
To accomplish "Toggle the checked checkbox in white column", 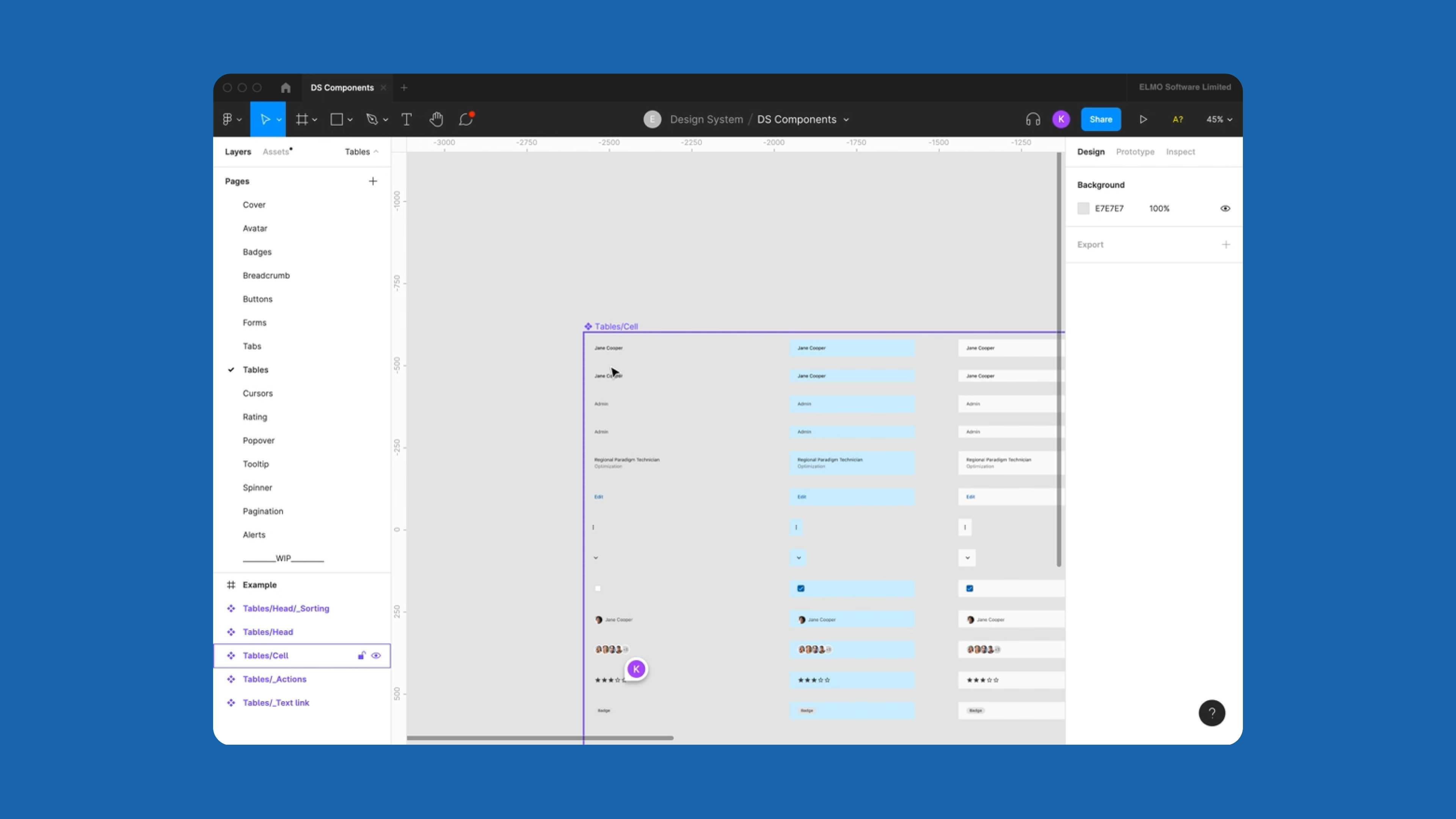I will pos(970,588).
